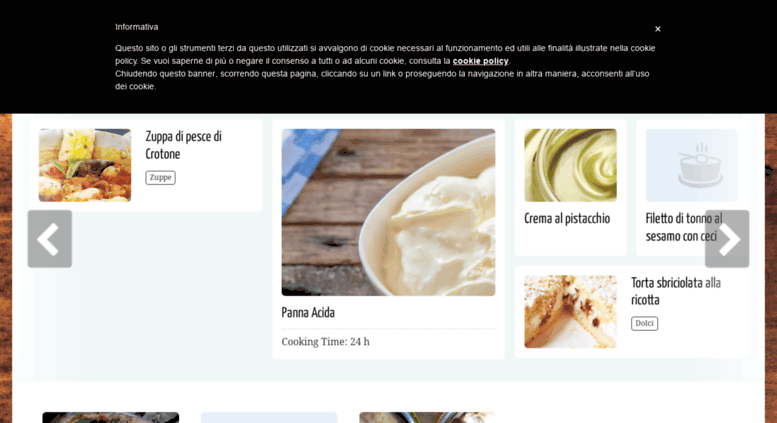
Task: Open the Panna Acida recipe title
Action: pyautogui.click(x=308, y=313)
